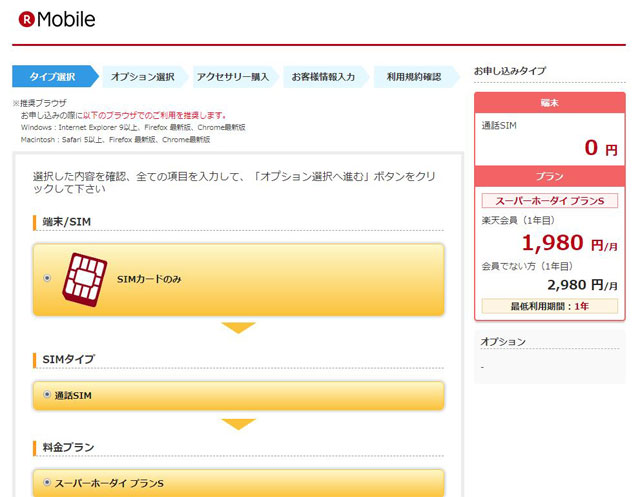Go to the タイプ選択 step tab
This screenshot has height=497, width=640.
pos(55,76)
